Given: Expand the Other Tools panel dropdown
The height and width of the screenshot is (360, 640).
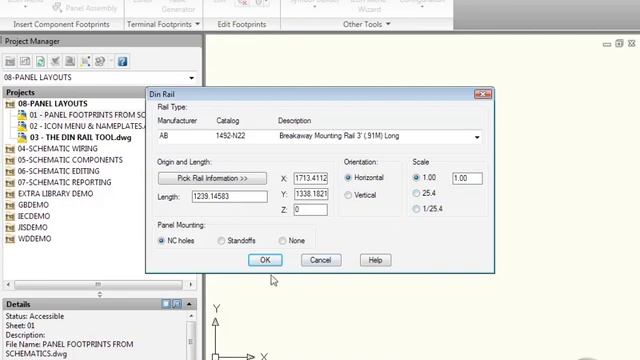Looking at the screenshot, I should [x=388, y=24].
